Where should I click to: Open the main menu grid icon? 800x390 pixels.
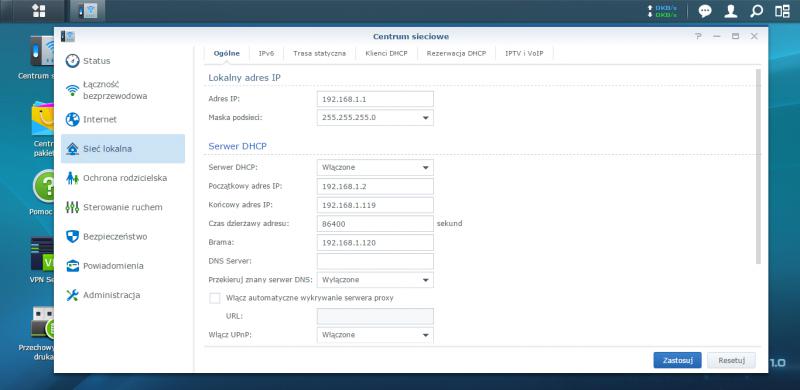click(39, 11)
